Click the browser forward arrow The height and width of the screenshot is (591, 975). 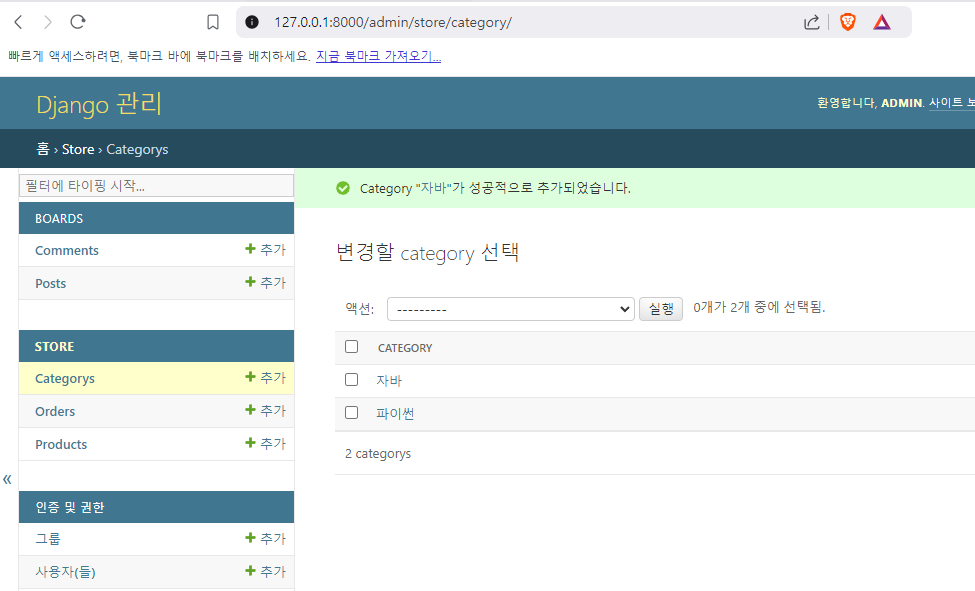(x=48, y=22)
